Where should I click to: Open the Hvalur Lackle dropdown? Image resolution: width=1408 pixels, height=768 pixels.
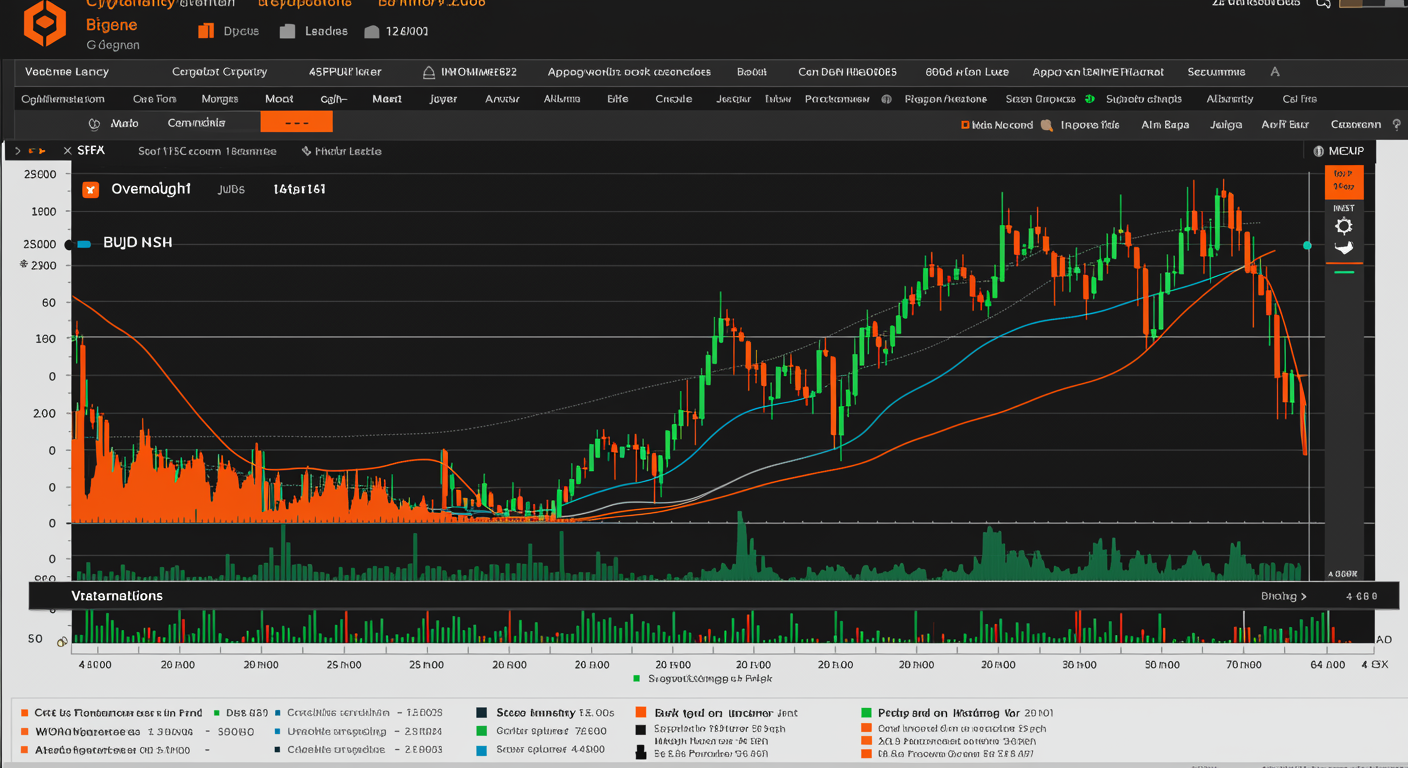tap(340, 151)
